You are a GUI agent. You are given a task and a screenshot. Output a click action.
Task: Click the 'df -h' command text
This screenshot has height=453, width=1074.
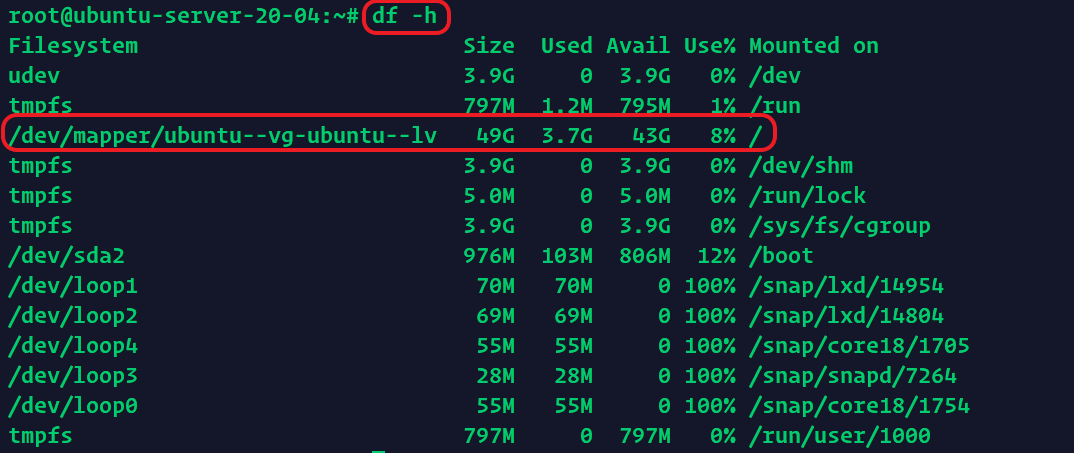tap(405, 15)
